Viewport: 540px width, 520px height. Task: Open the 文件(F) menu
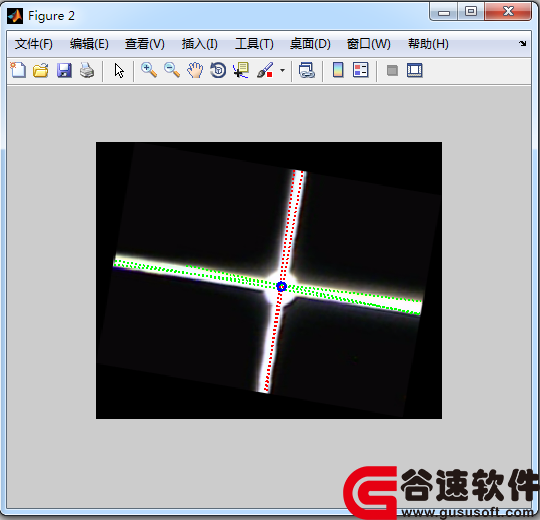point(34,44)
